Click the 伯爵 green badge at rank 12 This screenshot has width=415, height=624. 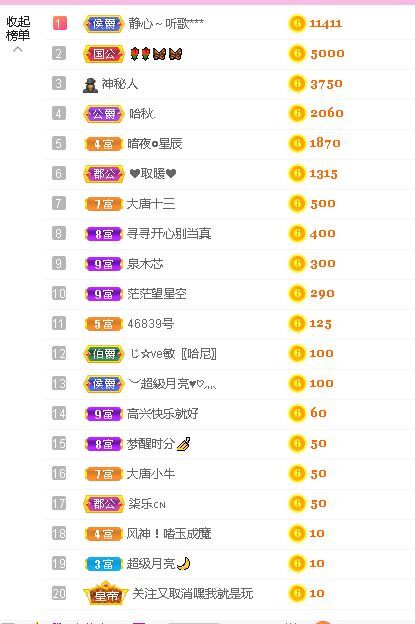[x=103, y=353]
